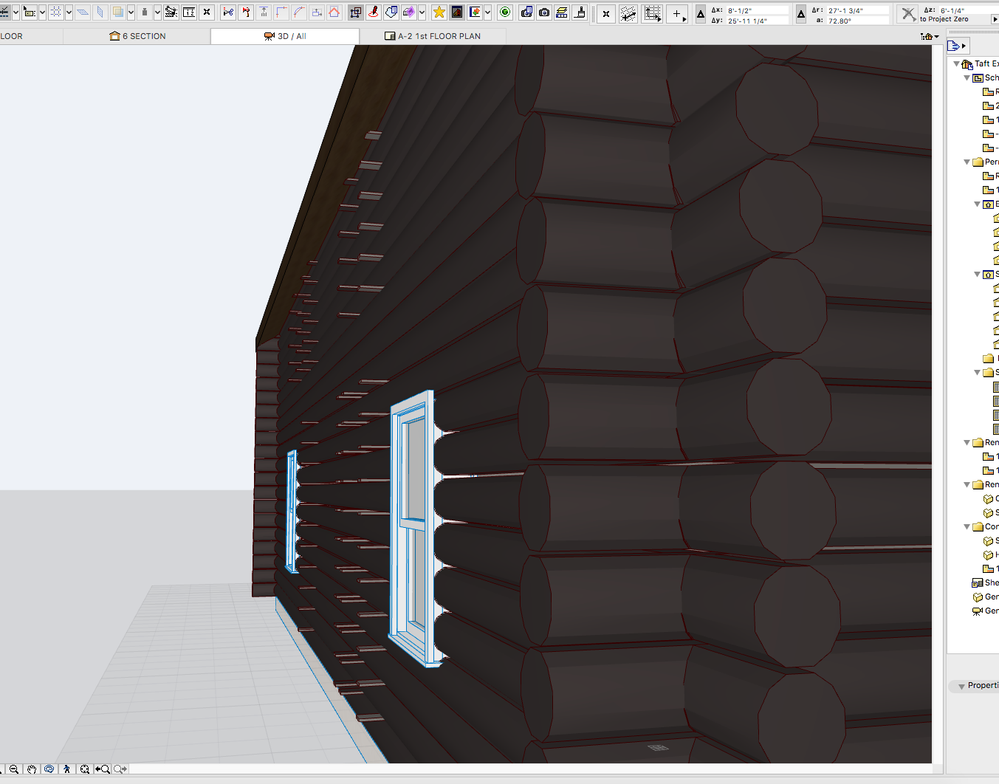Click the tab options button right of the tab bar
The height and width of the screenshot is (784, 999).
click(928, 34)
